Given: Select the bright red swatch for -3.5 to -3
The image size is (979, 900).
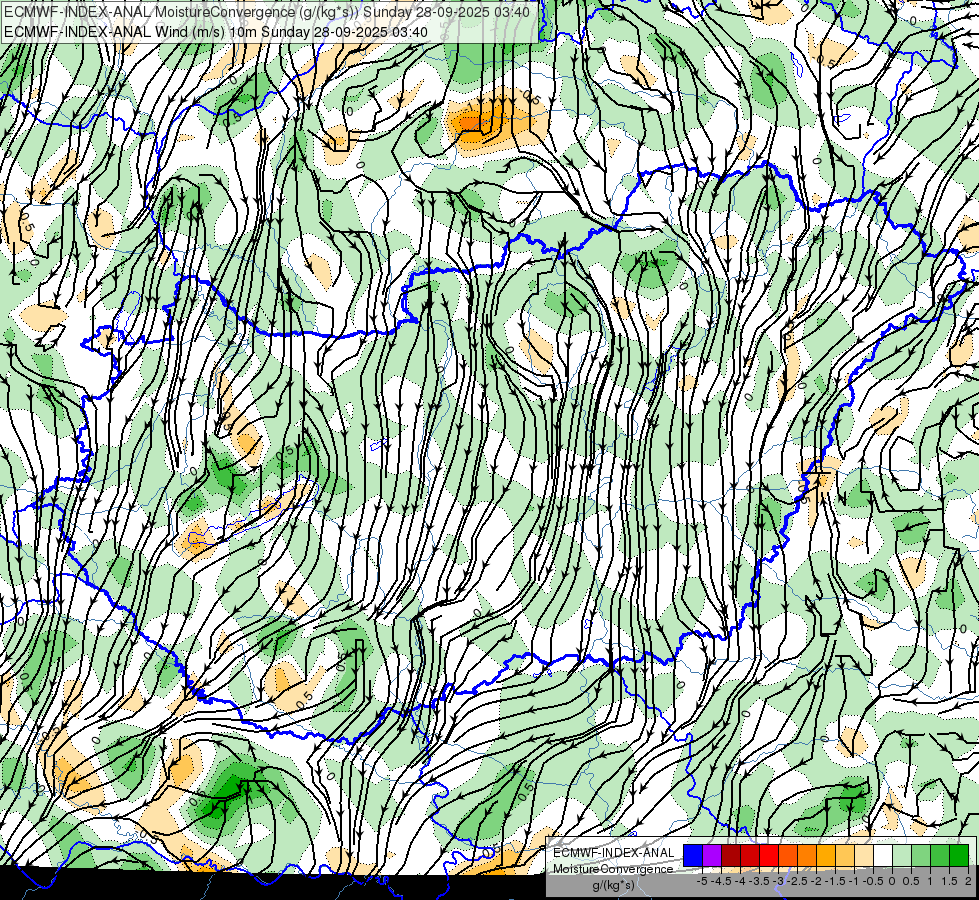Looking at the screenshot, I should pos(769,856).
